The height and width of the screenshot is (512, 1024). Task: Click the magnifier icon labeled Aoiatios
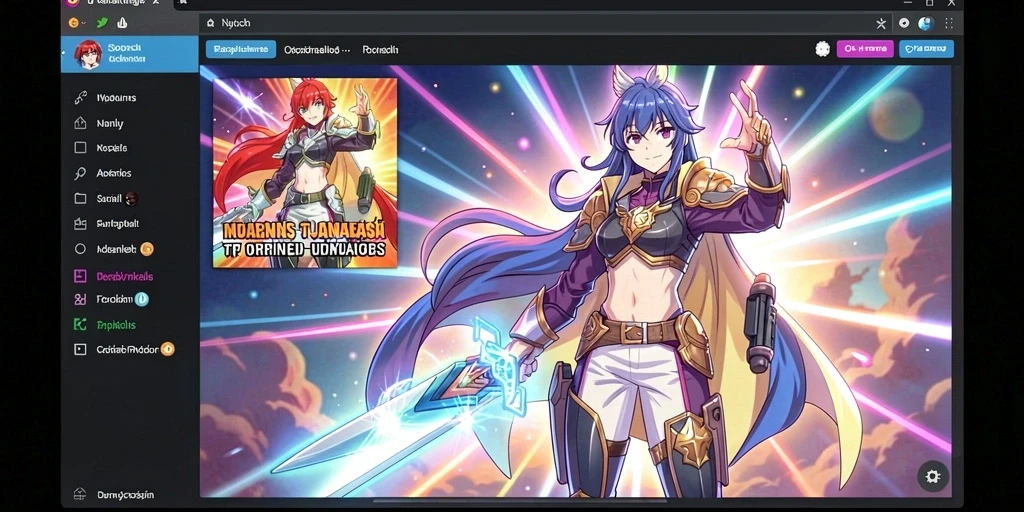coord(80,173)
